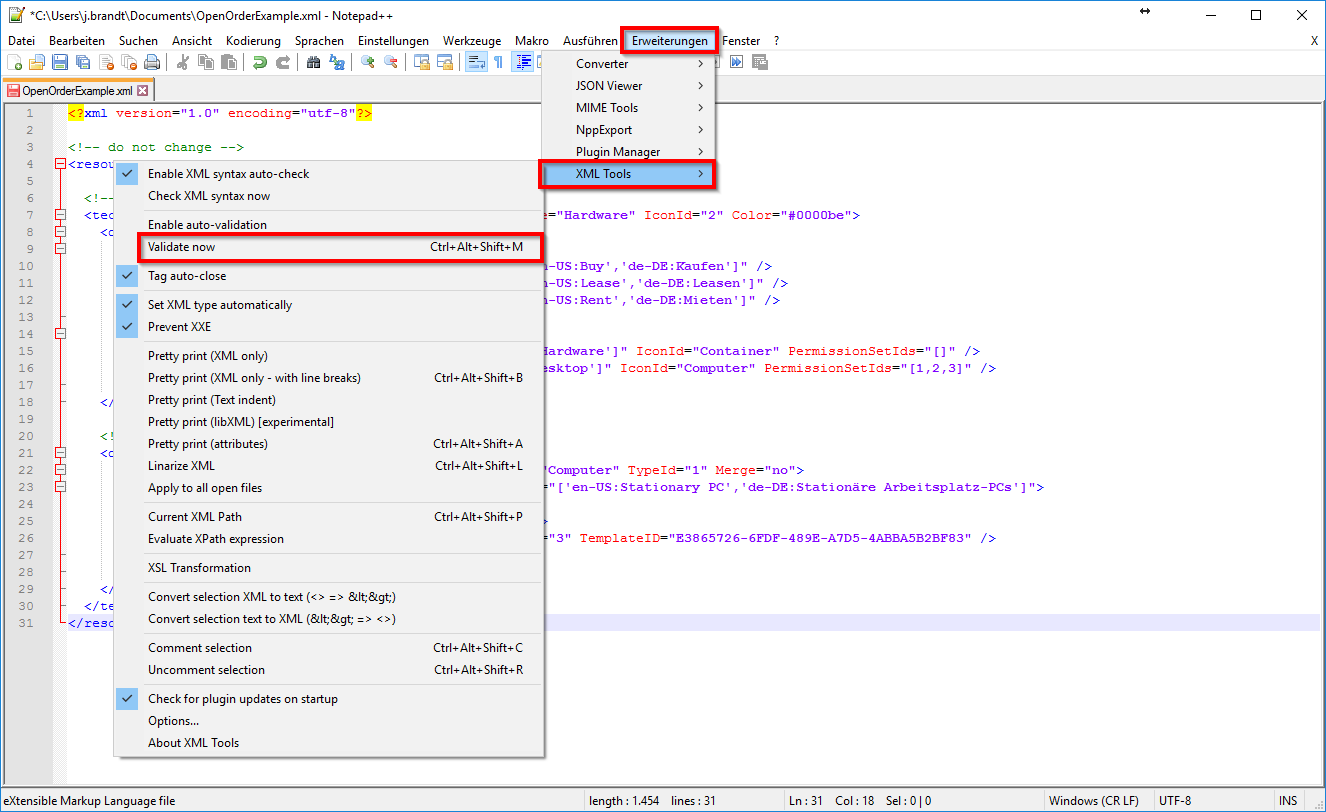Screen dimensions: 1326x812
Task: Expand the Plugin Manager submenu
Action: [608, 151]
